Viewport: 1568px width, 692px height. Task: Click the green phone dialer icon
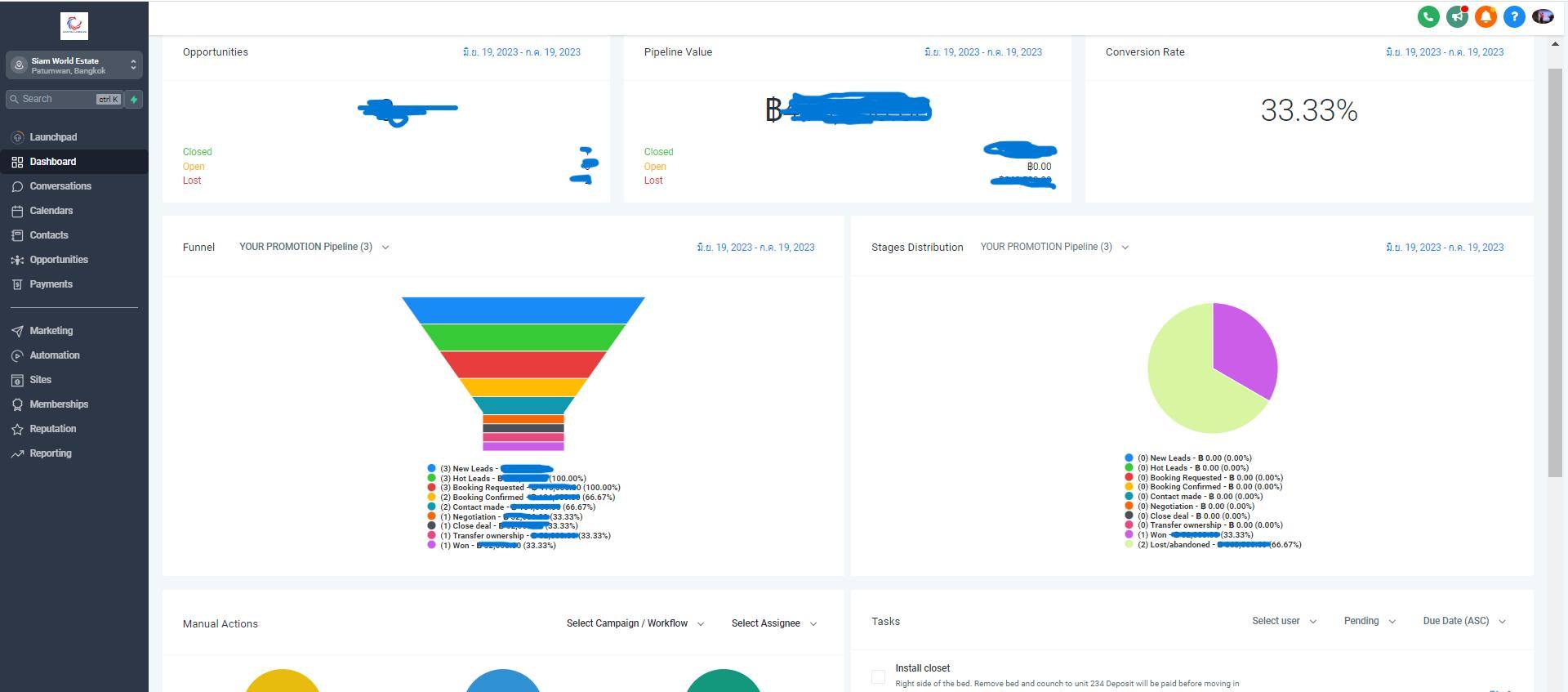tap(1428, 17)
